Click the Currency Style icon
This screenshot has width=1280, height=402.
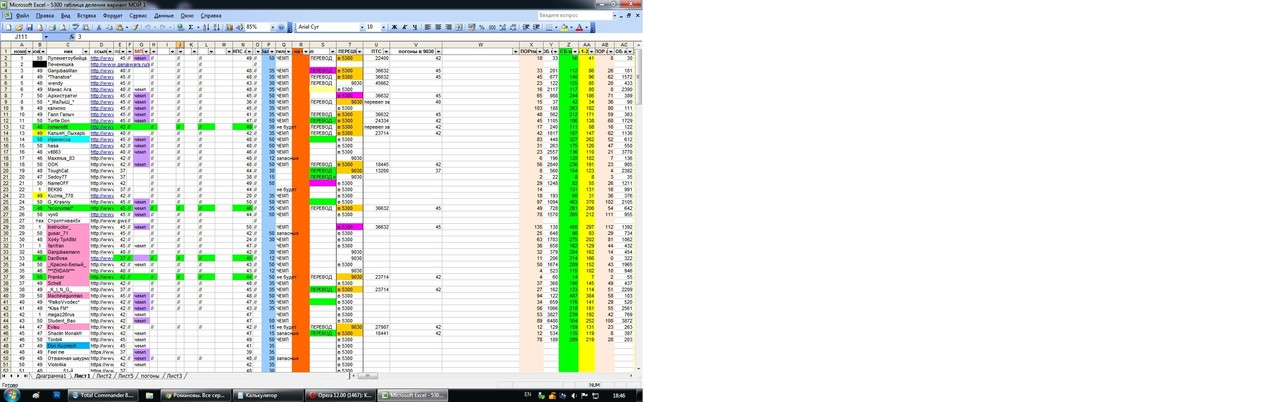(471, 27)
